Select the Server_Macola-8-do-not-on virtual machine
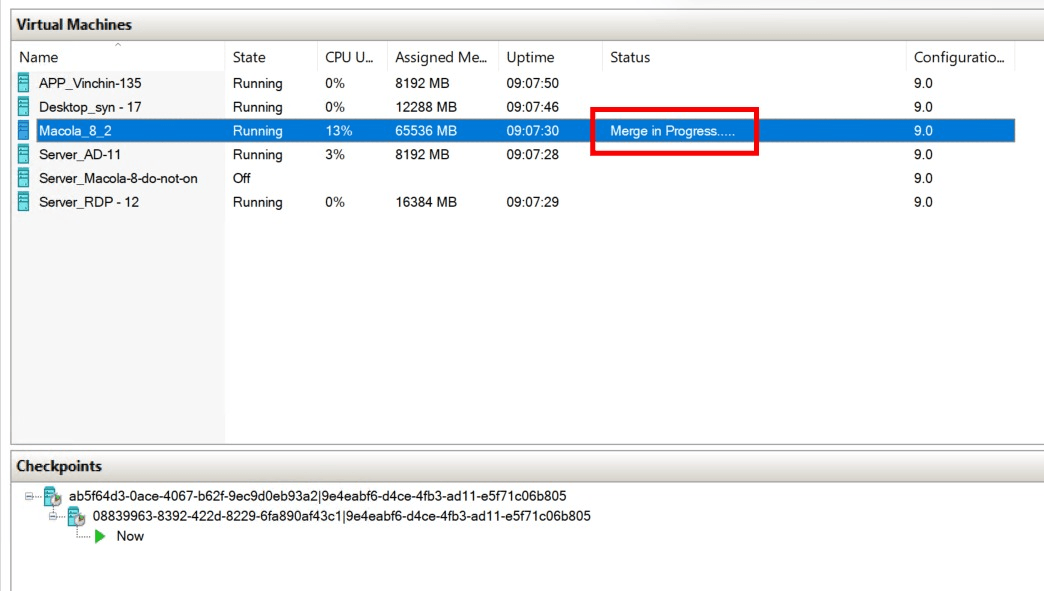Viewport: 1044px width, 591px height. point(118,178)
